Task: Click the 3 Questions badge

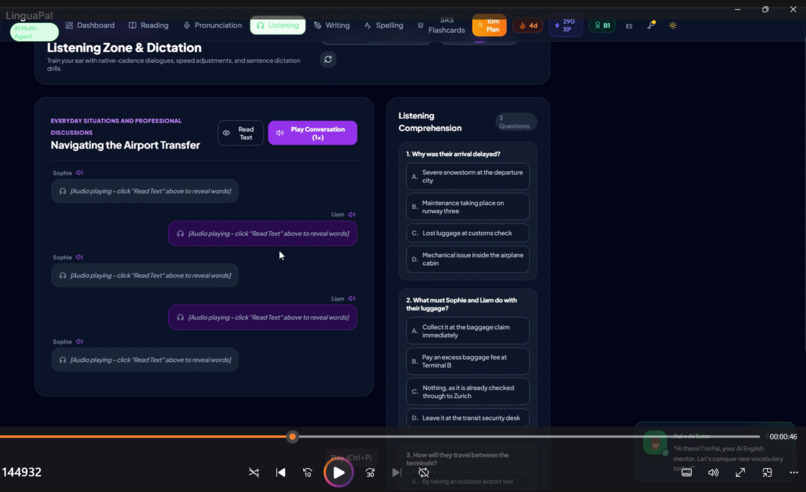Action: click(516, 122)
